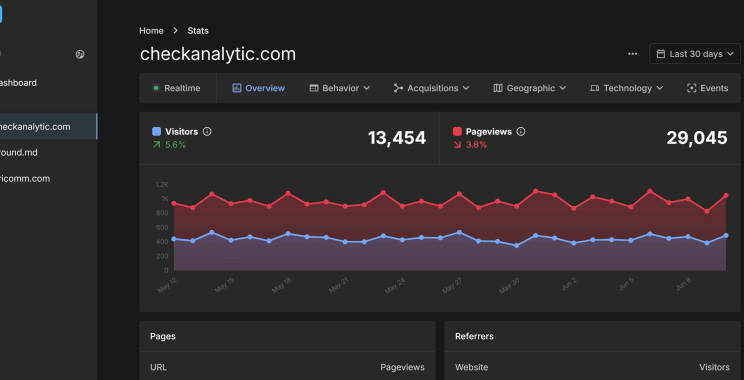Show Visitors metric info tooltip icon
This screenshot has width=744, height=380.
(207, 132)
